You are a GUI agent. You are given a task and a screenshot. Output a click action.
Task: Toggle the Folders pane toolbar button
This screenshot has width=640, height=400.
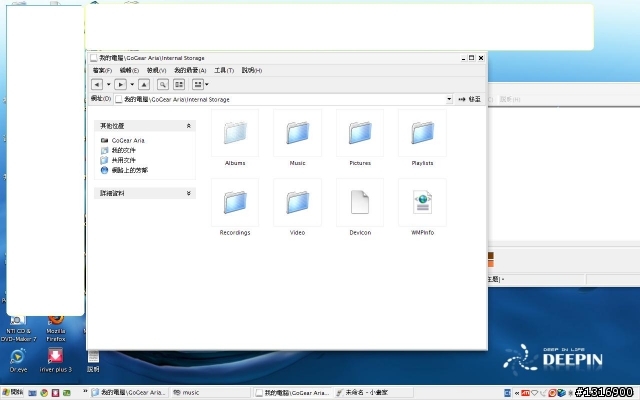[179, 84]
